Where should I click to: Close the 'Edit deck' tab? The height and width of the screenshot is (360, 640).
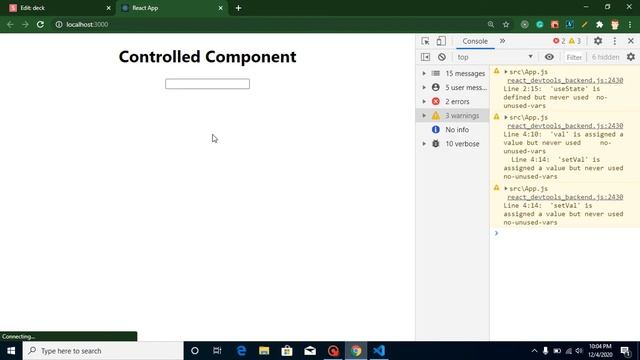click(109, 8)
